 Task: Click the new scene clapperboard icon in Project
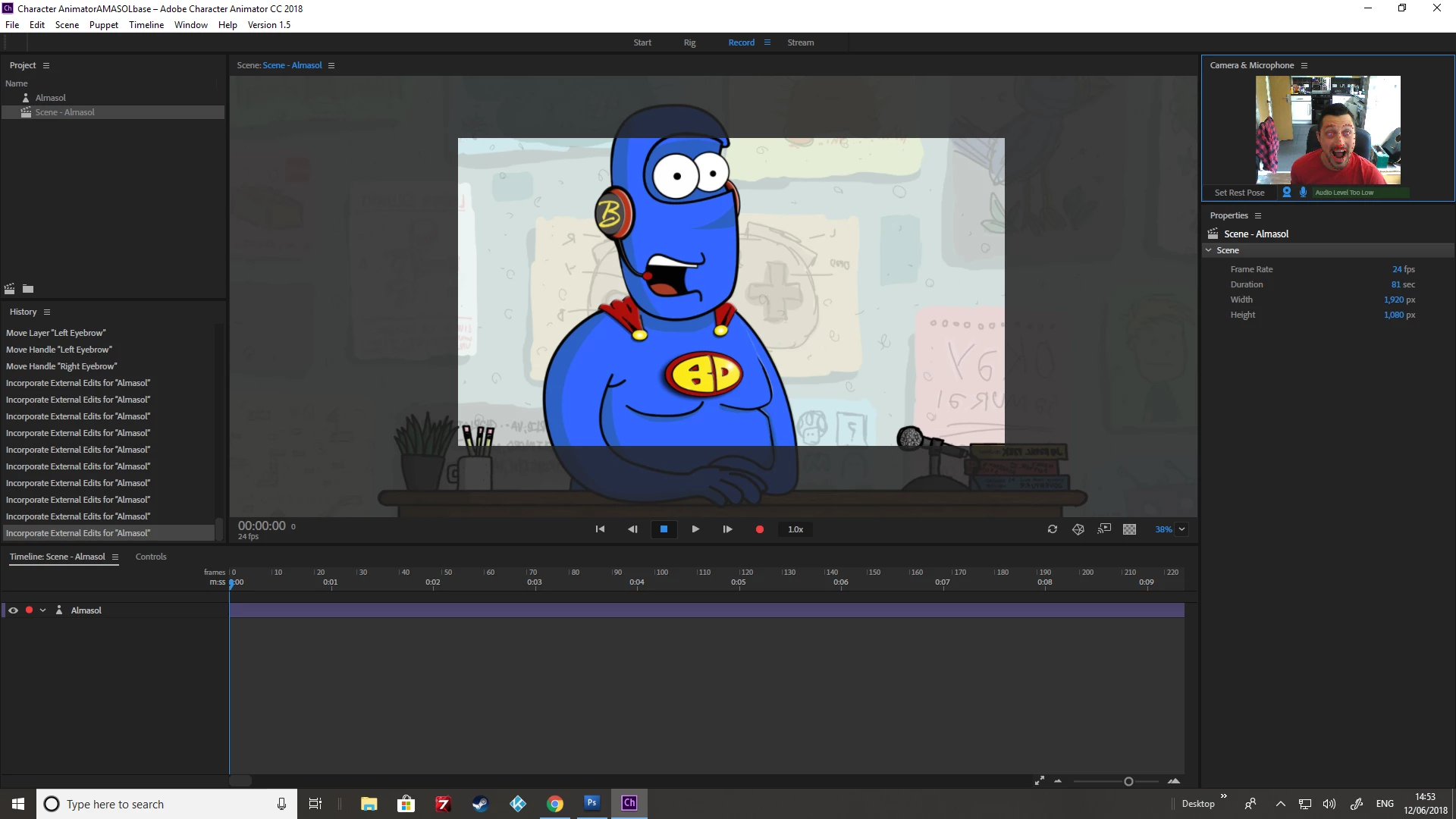tap(10, 289)
